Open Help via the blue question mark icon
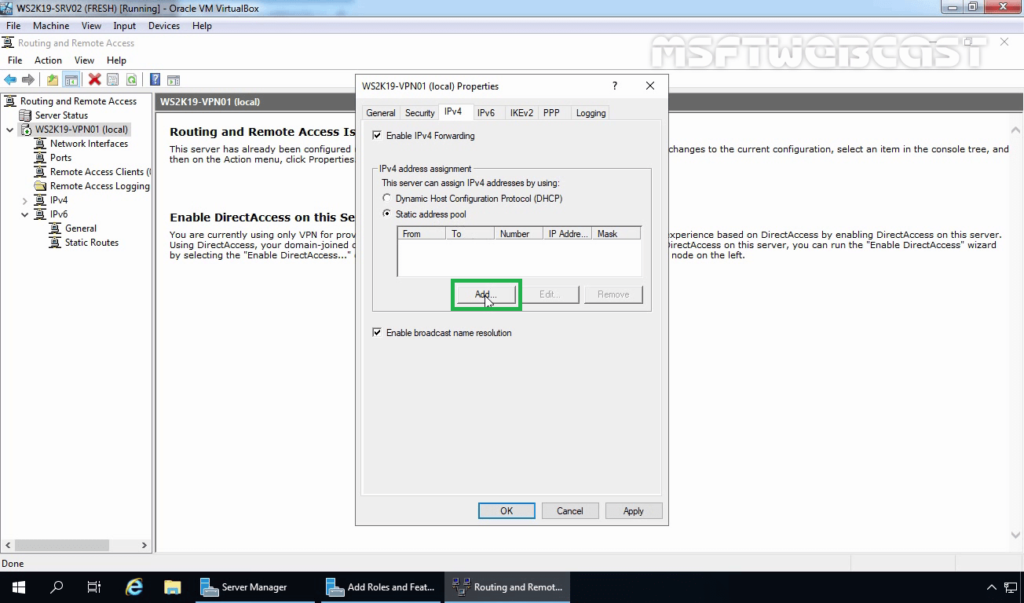This screenshot has width=1024, height=603. tap(155, 80)
